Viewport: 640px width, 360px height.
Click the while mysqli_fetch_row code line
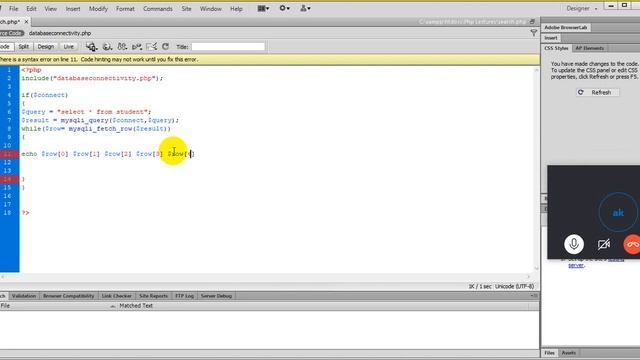96,129
